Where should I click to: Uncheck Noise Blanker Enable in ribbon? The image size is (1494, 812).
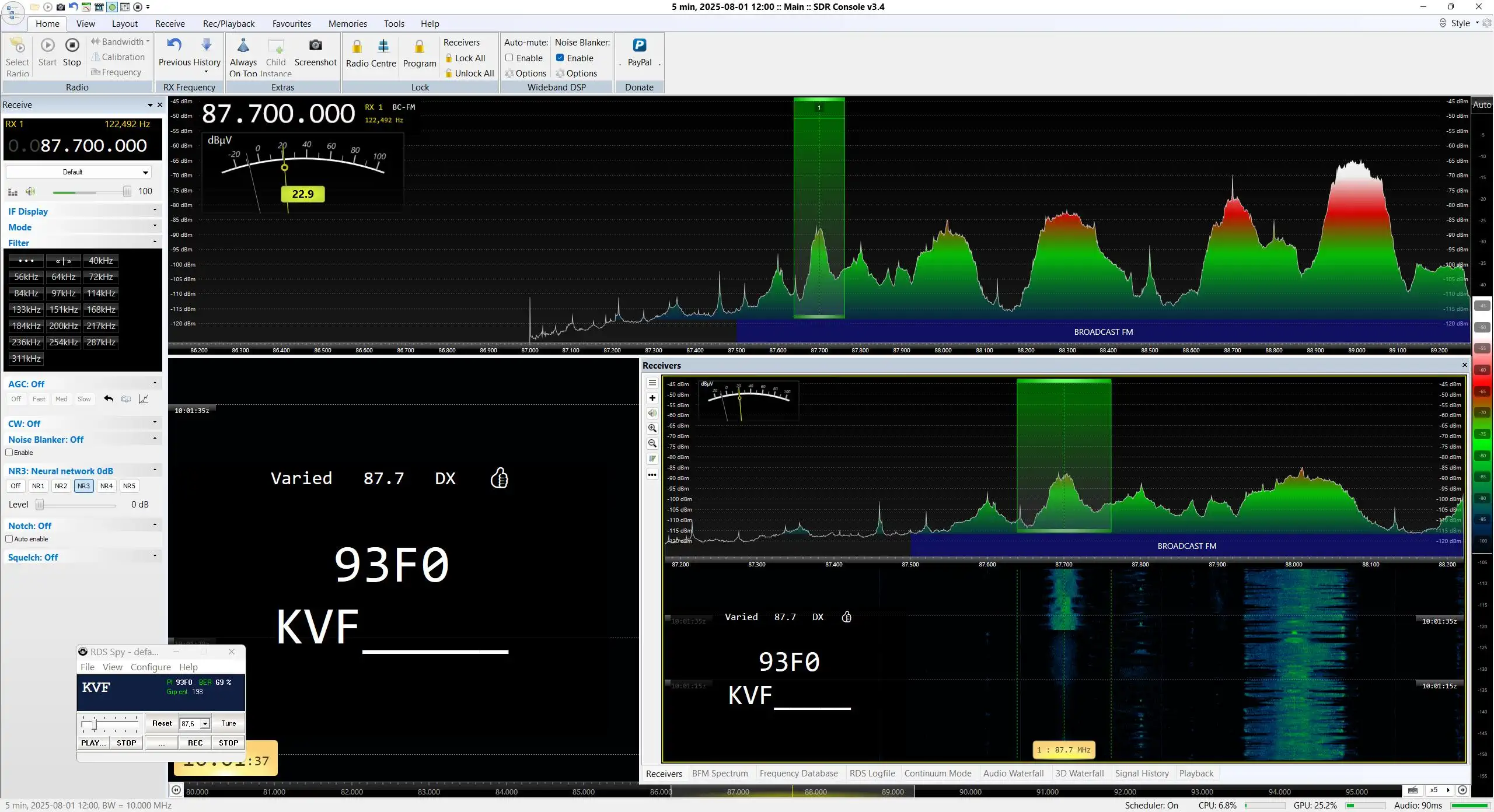(x=560, y=58)
